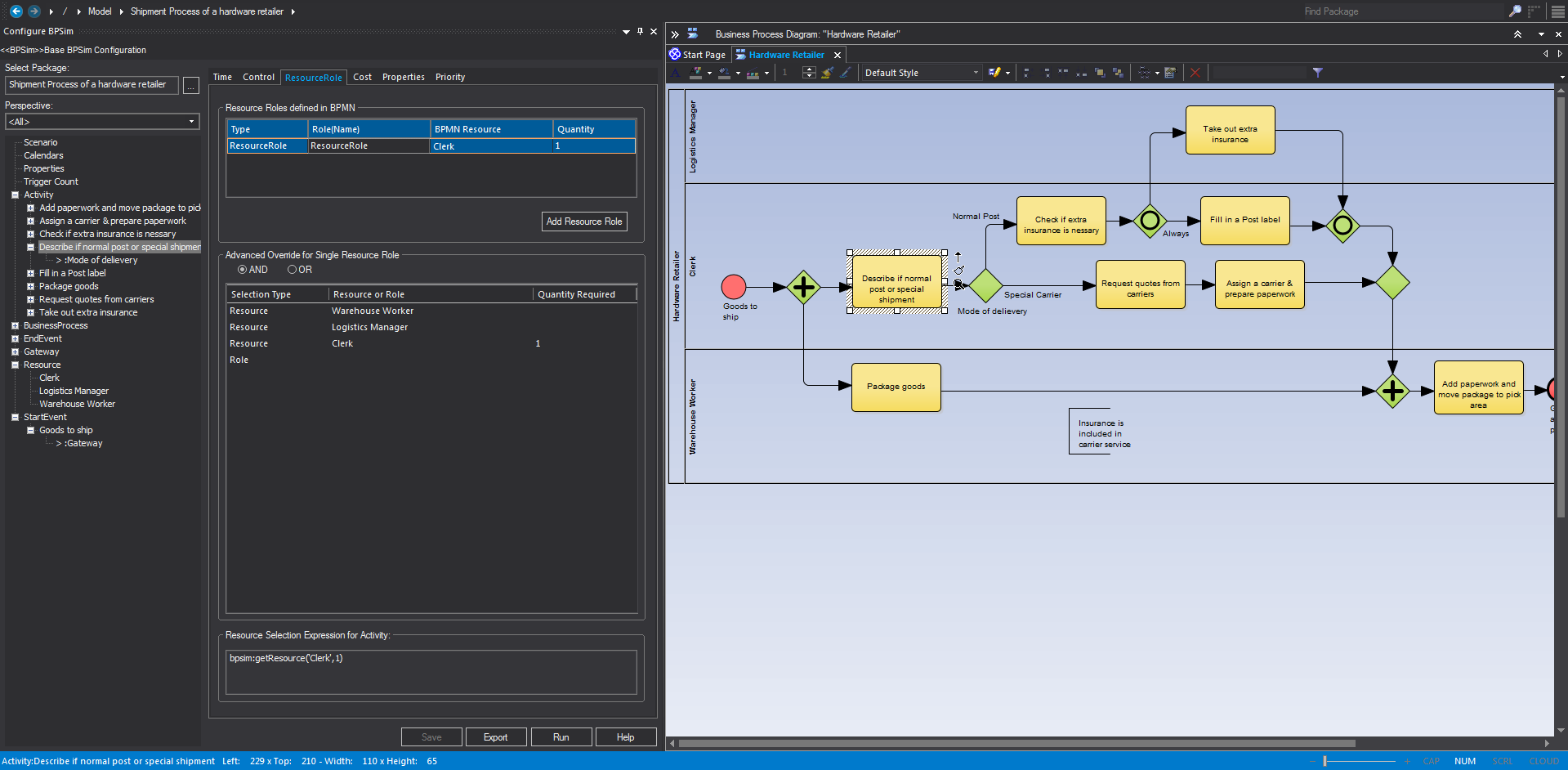Select the OR radio button
Viewport: 1568px width, 770px height.
pos(292,270)
